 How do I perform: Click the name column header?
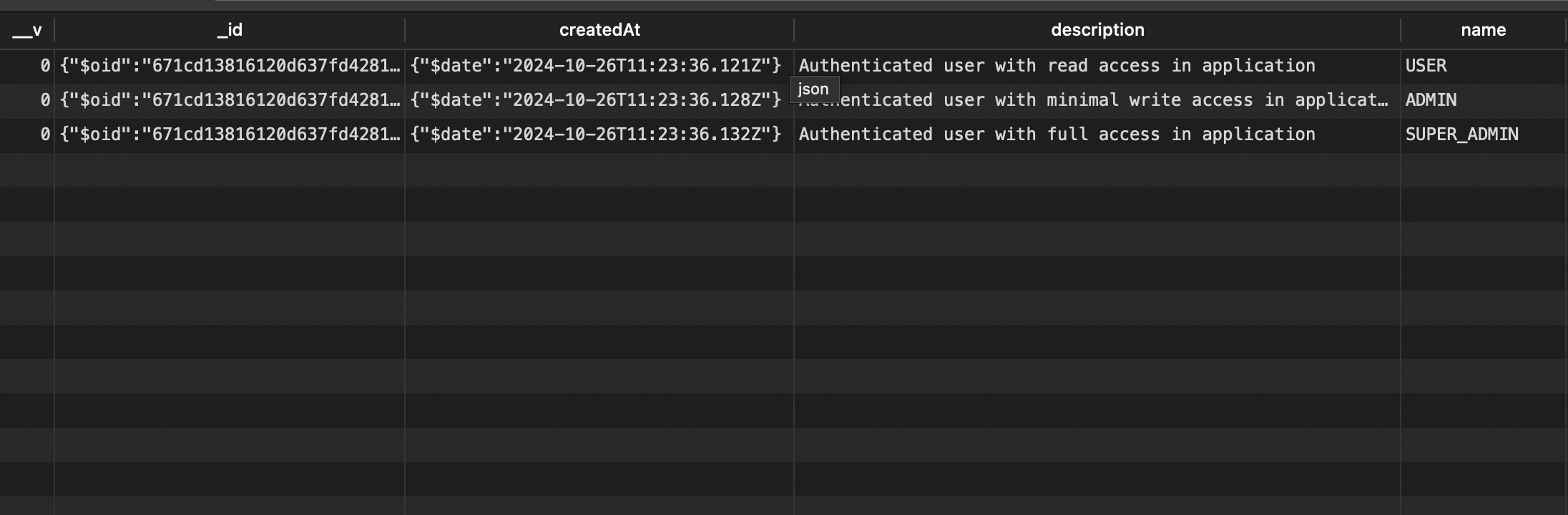point(1484,30)
